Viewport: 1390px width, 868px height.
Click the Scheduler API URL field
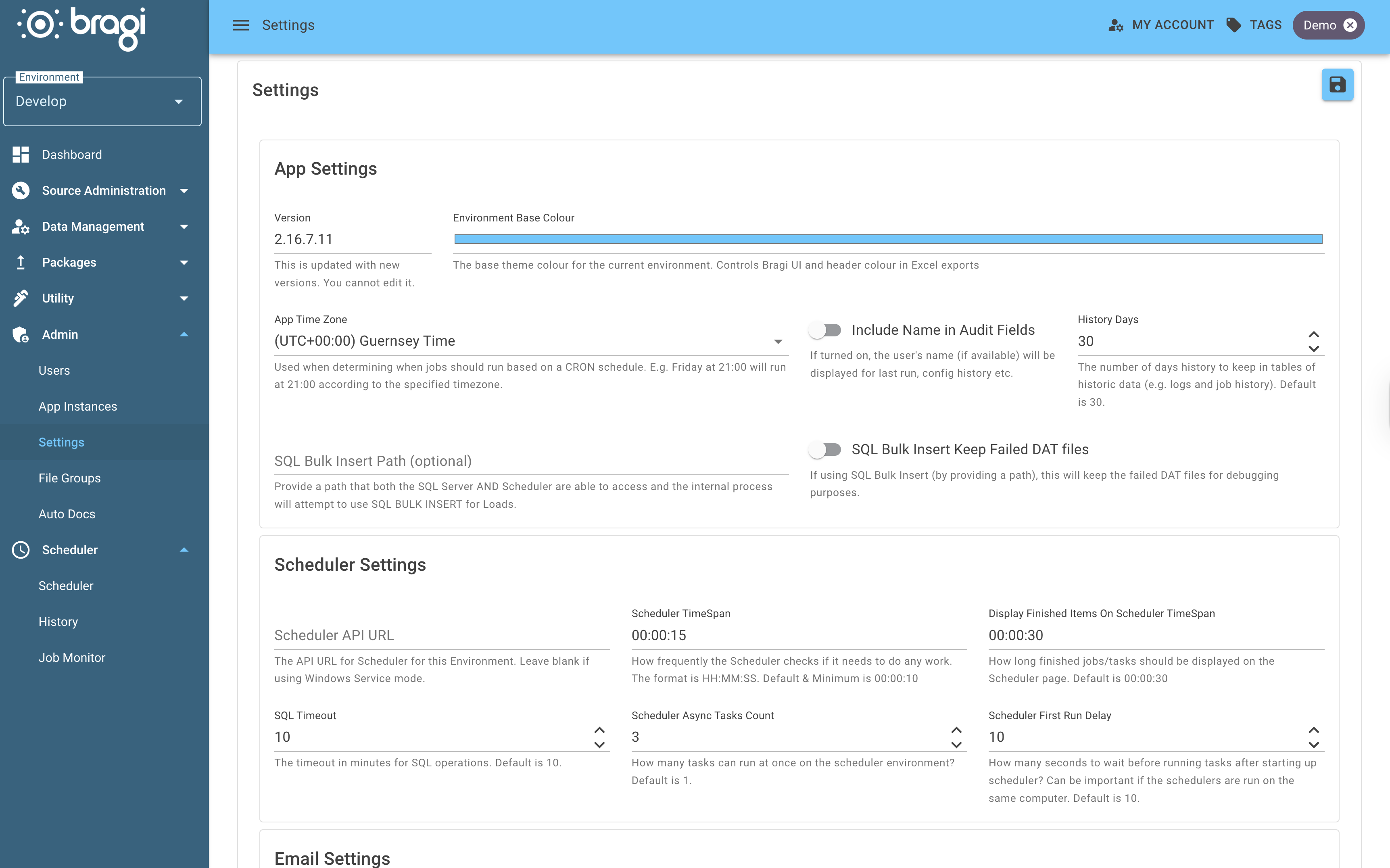[442, 635]
